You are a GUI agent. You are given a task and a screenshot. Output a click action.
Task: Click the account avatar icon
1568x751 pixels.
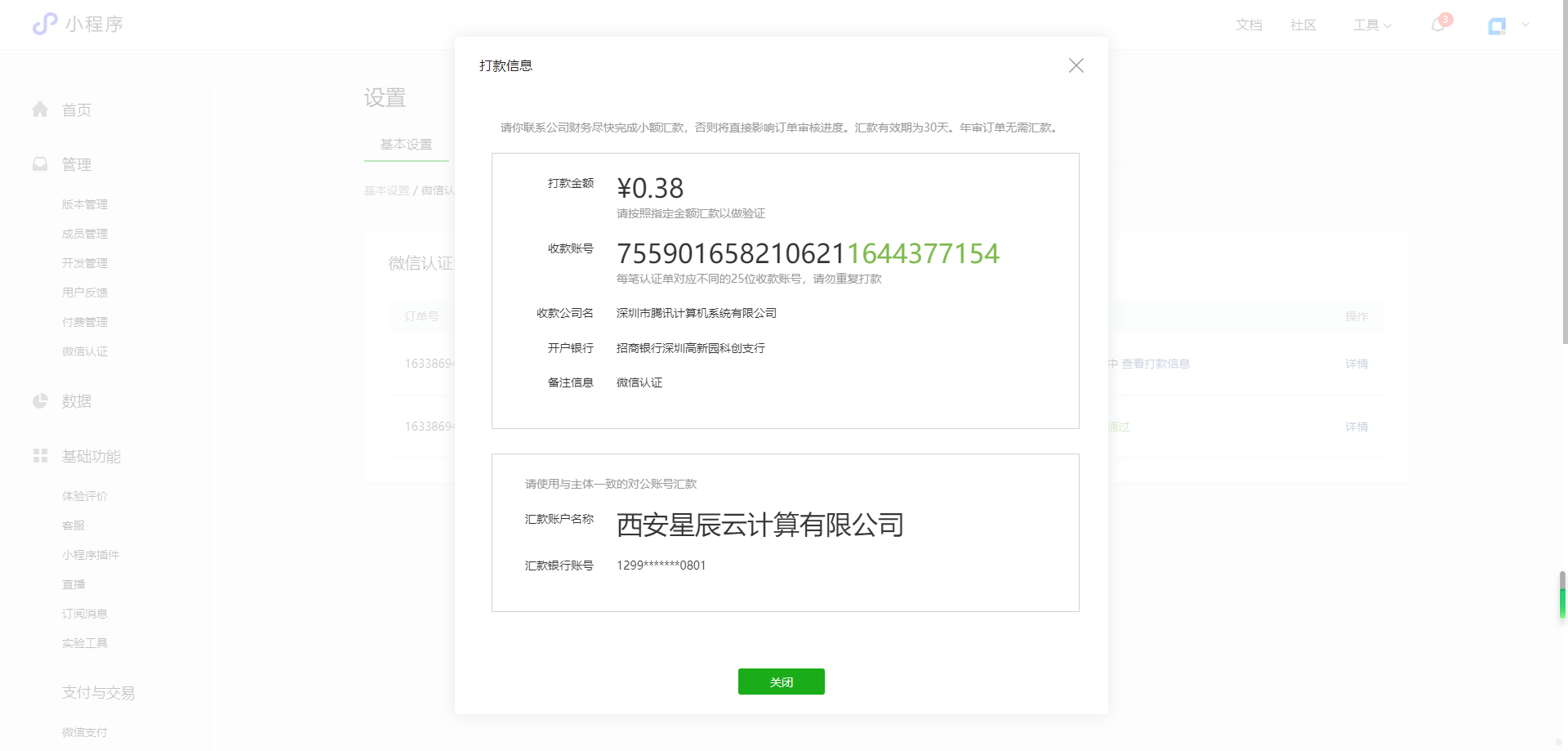tap(1497, 26)
